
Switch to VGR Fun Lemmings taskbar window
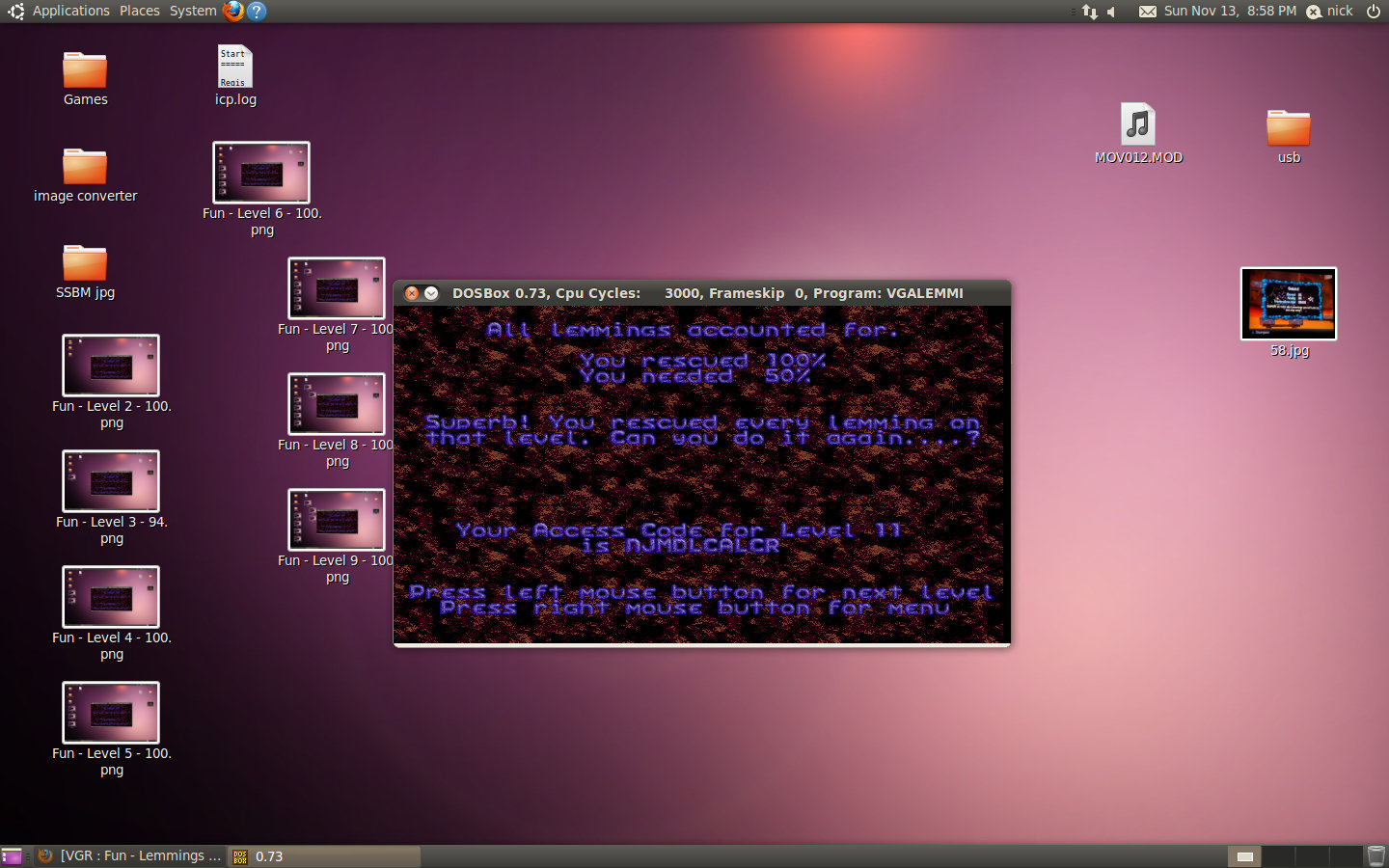tap(130, 856)
